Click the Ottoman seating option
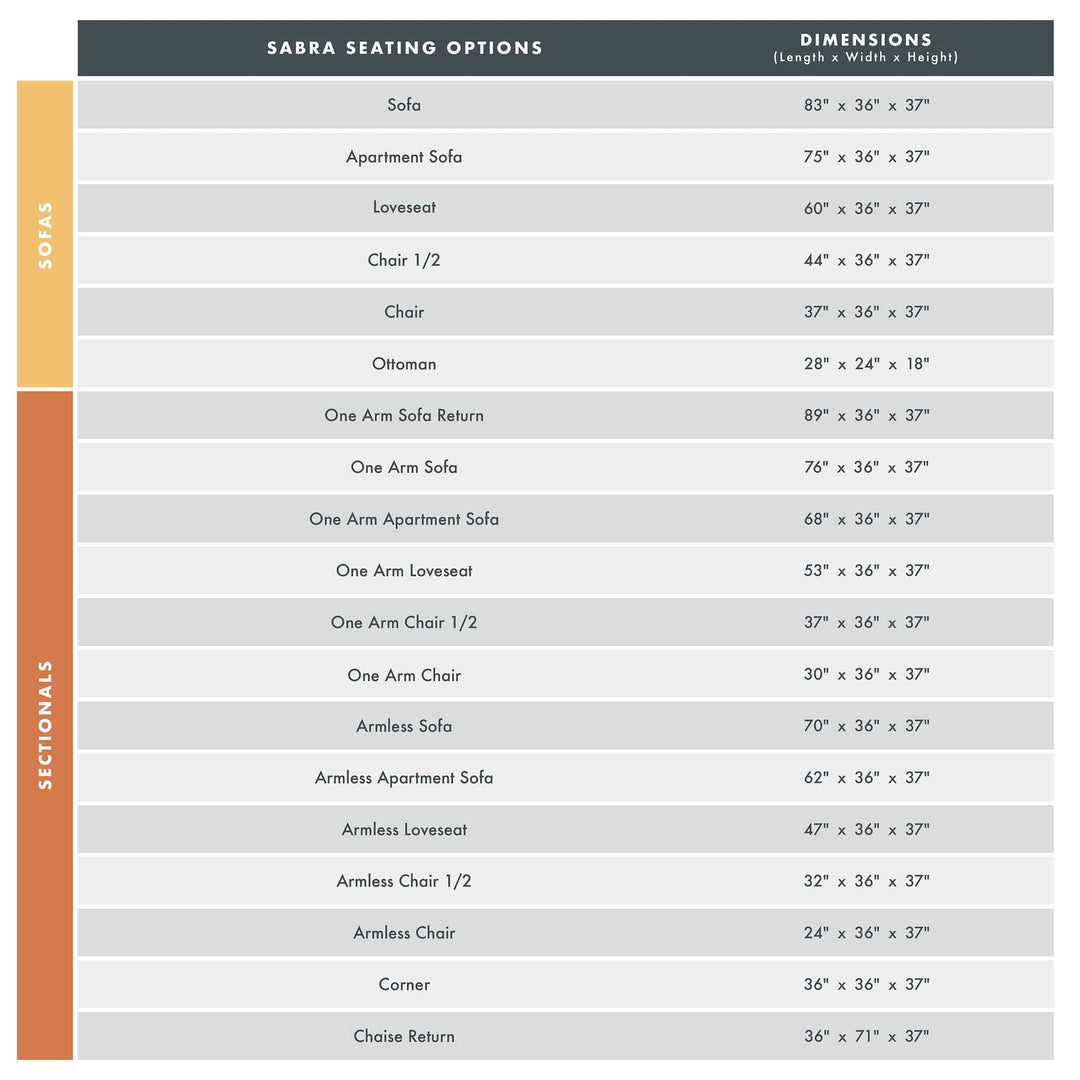Image resolution: width=1080 pixels, height=1080 pixels. [x=404, y=364]
